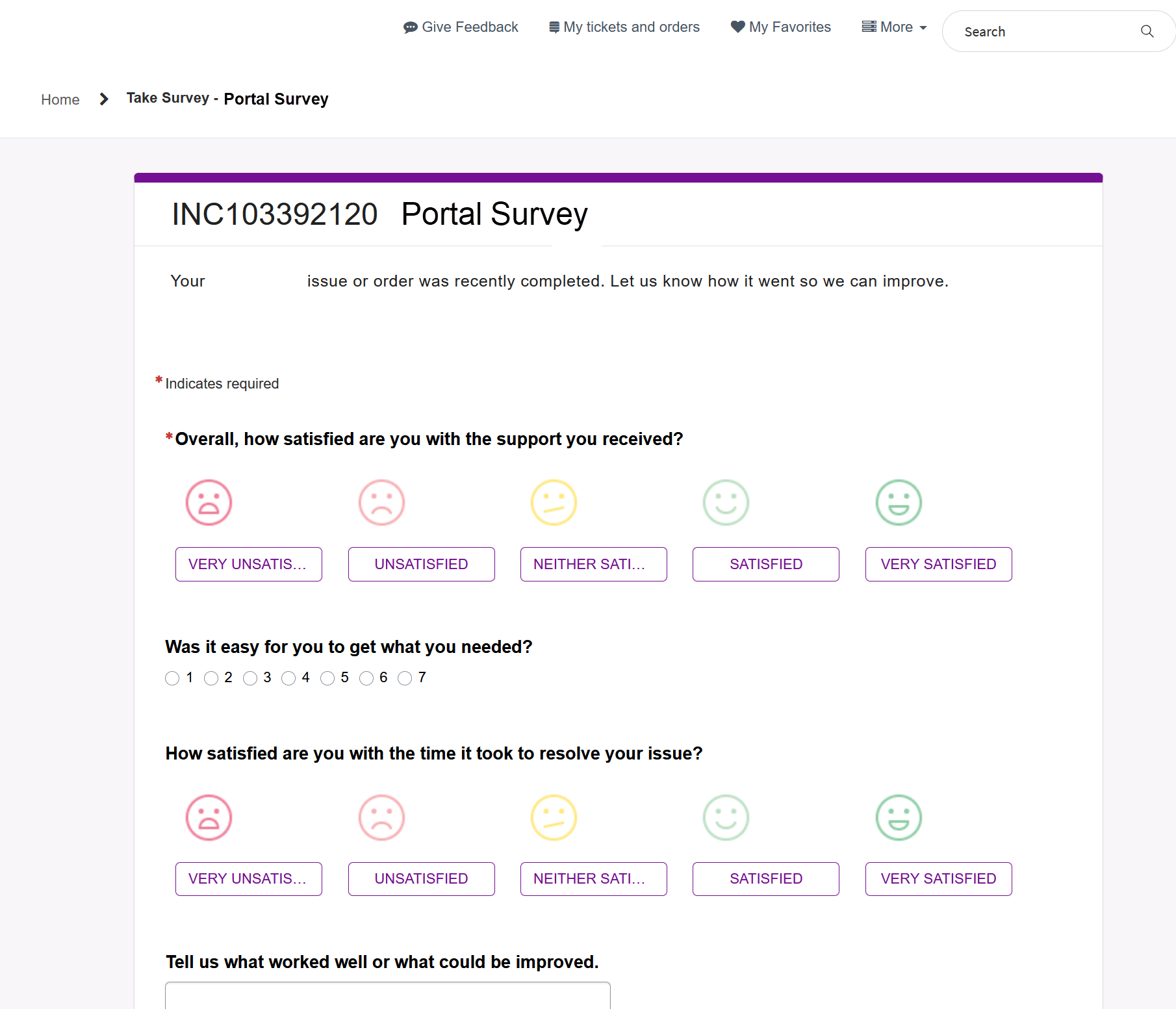Click the breadcrumb chevron after Home
The height and width of the screenshot is (1009, 1176).
click(x=104, y=99)
